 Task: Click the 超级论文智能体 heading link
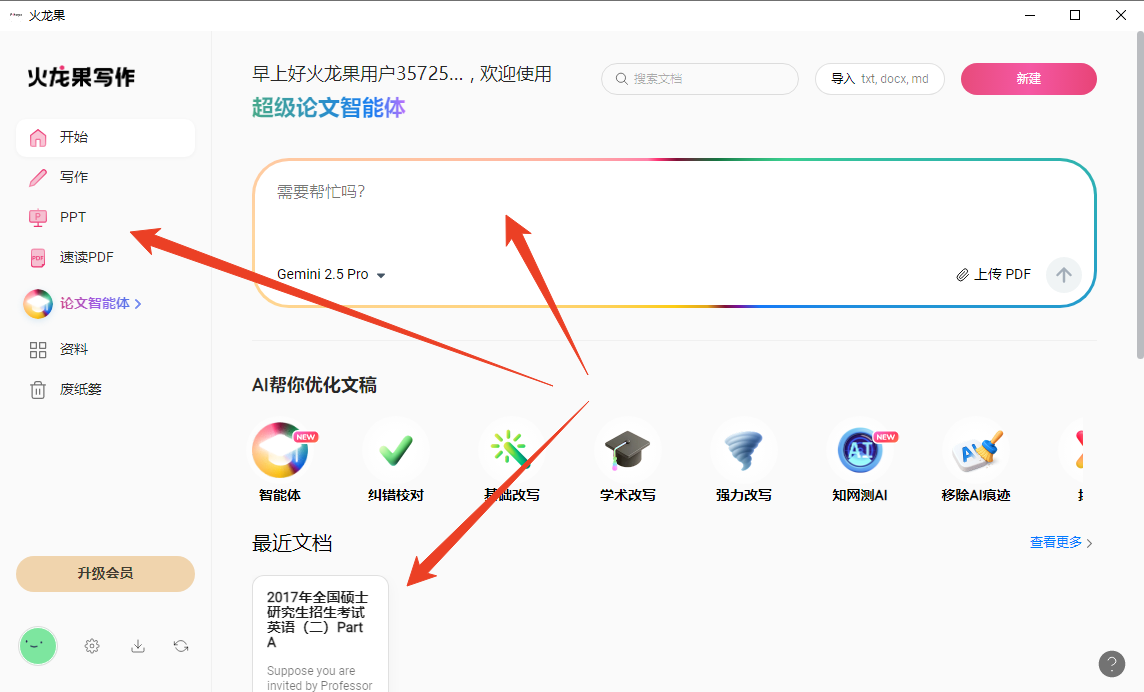click(328, 108)
